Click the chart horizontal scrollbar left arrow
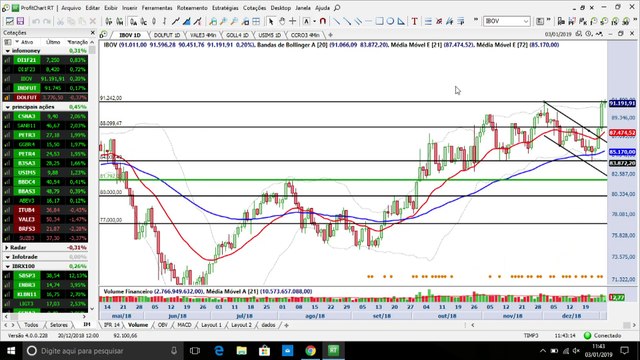The image size is (640, 360). 473,325
